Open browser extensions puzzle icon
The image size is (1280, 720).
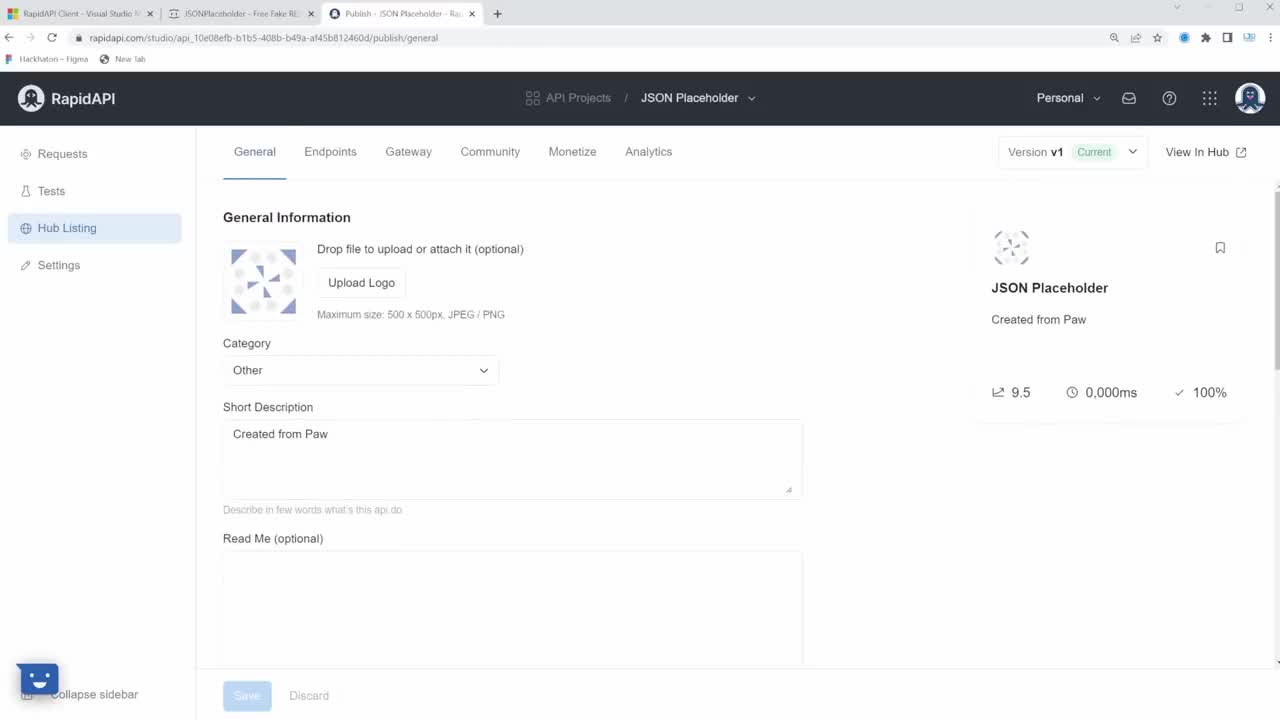pos(1205,37)
